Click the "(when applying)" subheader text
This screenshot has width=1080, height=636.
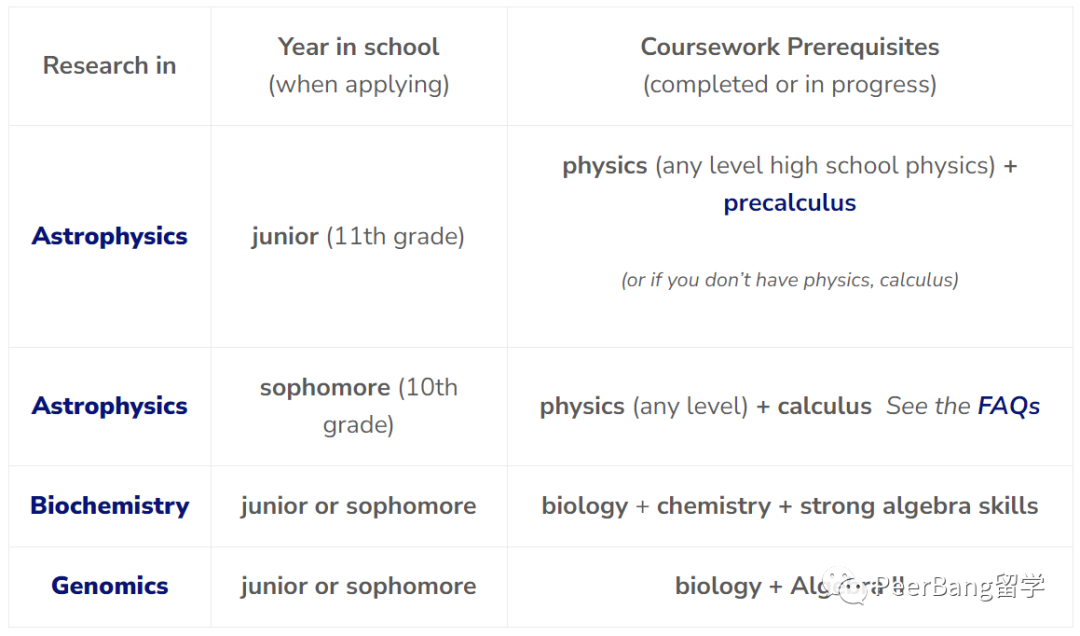pyautogui.click(x=358, y=84)
